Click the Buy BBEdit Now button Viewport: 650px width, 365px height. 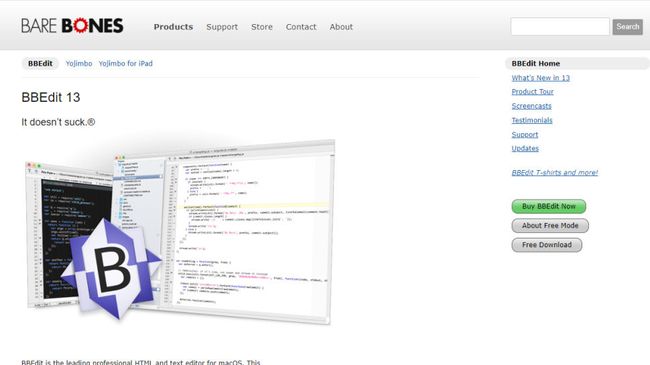[549, 206]
